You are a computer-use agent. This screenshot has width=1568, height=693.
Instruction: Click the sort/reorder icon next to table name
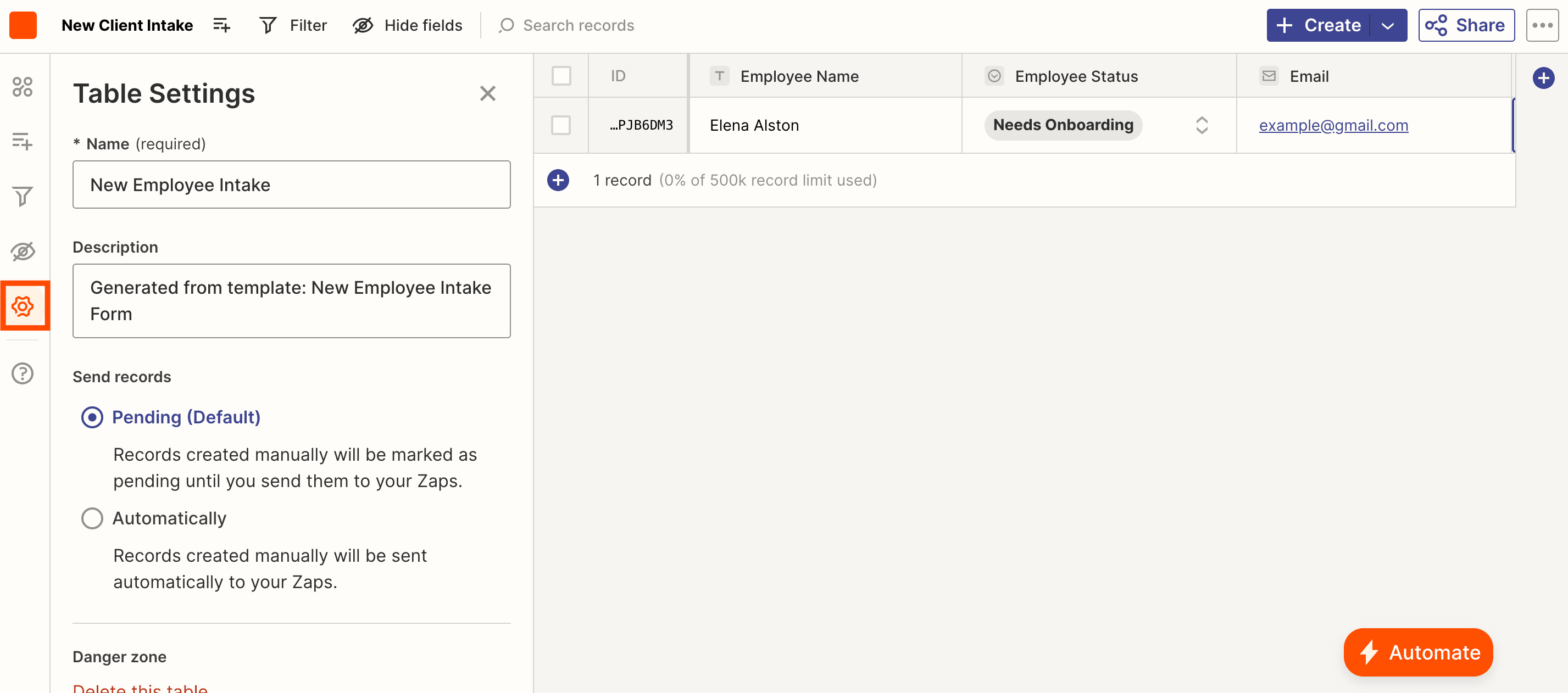[221, 25]
